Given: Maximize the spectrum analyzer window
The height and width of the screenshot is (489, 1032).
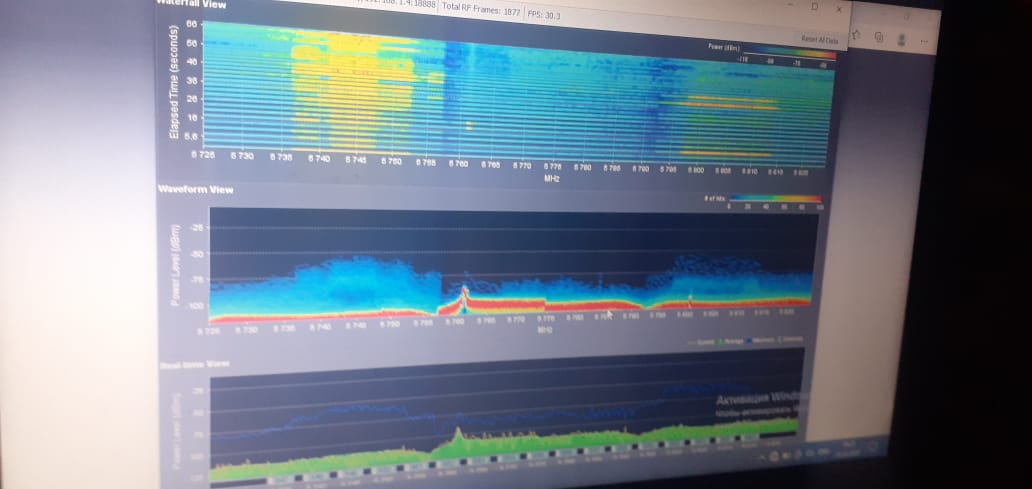Looking at the screenshot, I should click(814, 6).
